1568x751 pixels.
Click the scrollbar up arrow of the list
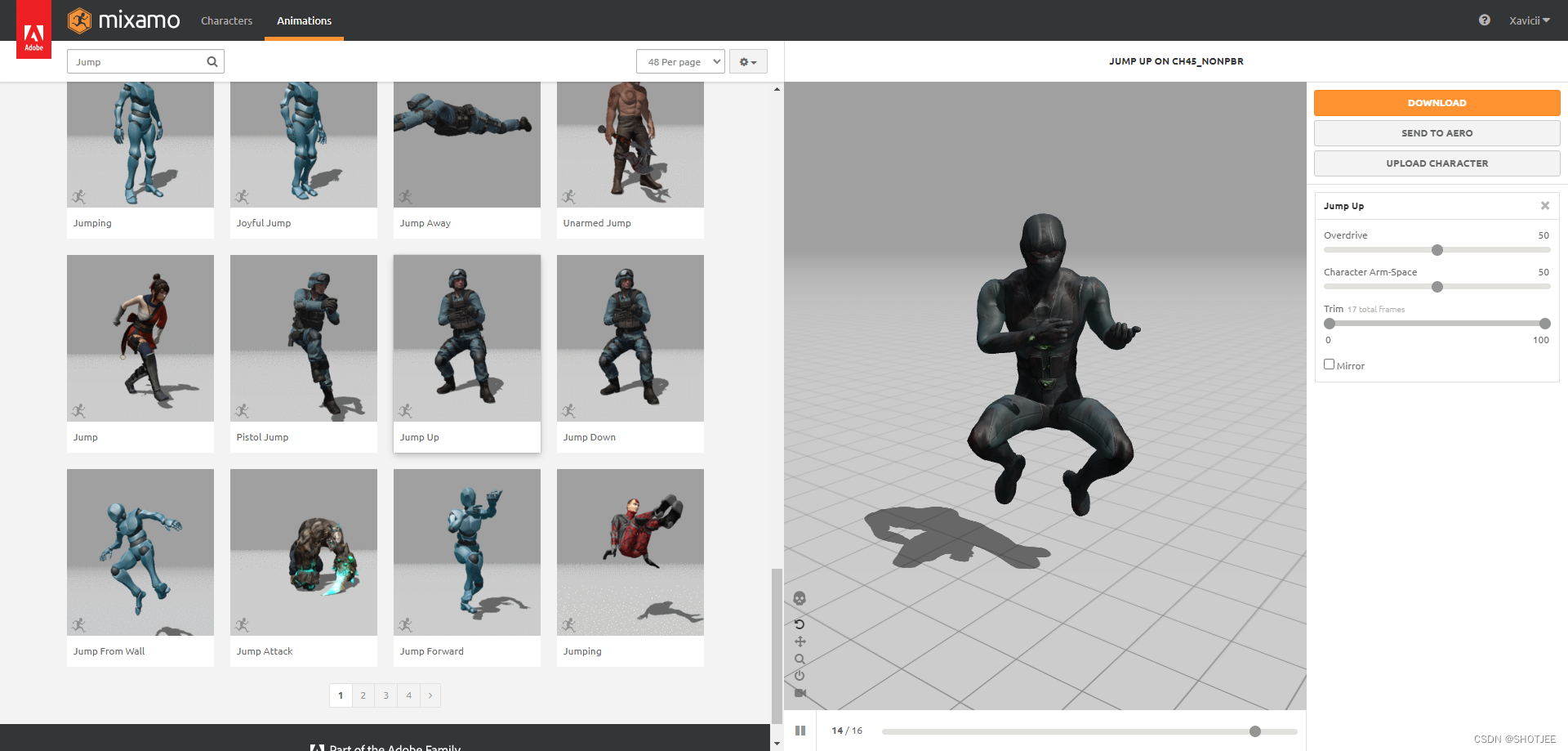point(777,88)
